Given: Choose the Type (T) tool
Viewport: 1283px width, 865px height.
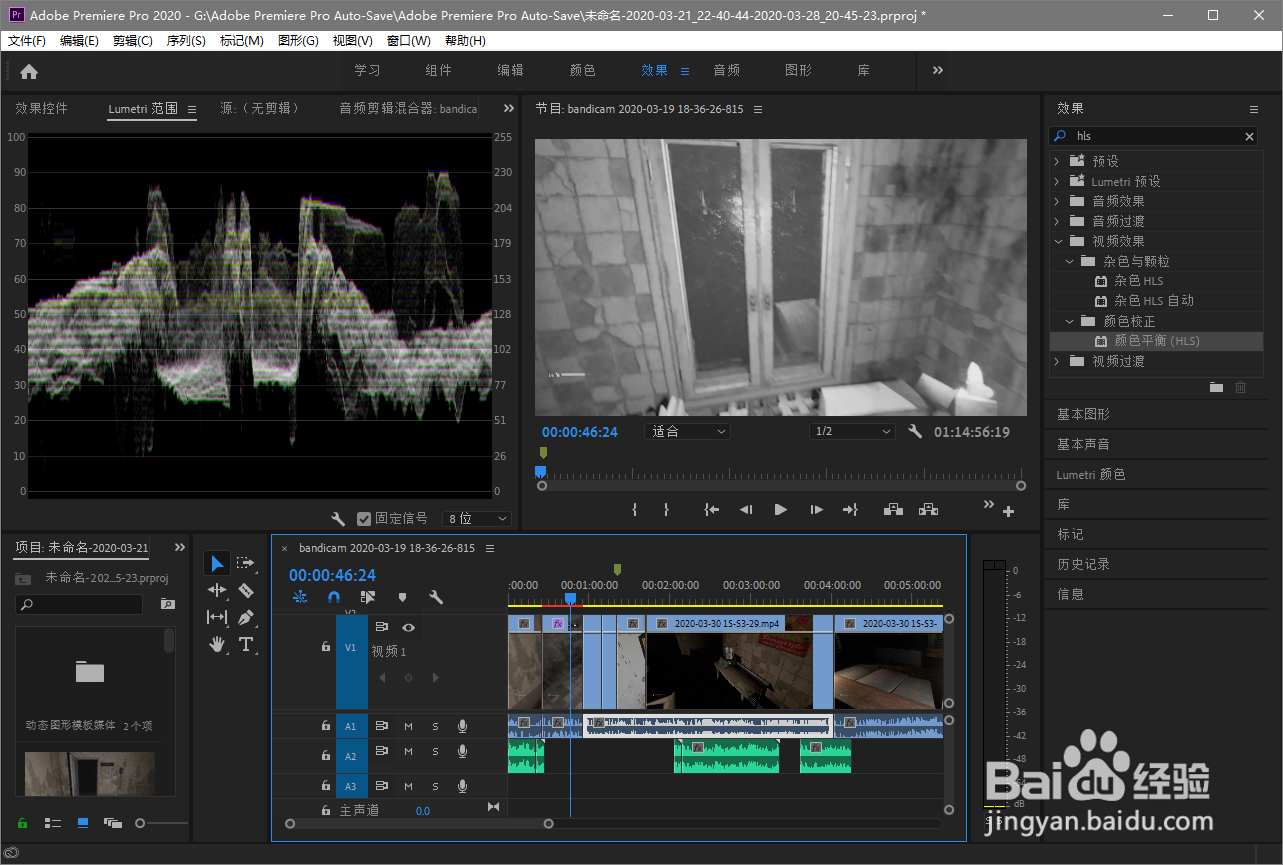Looking at the screenshot, I should coord(246,644).
